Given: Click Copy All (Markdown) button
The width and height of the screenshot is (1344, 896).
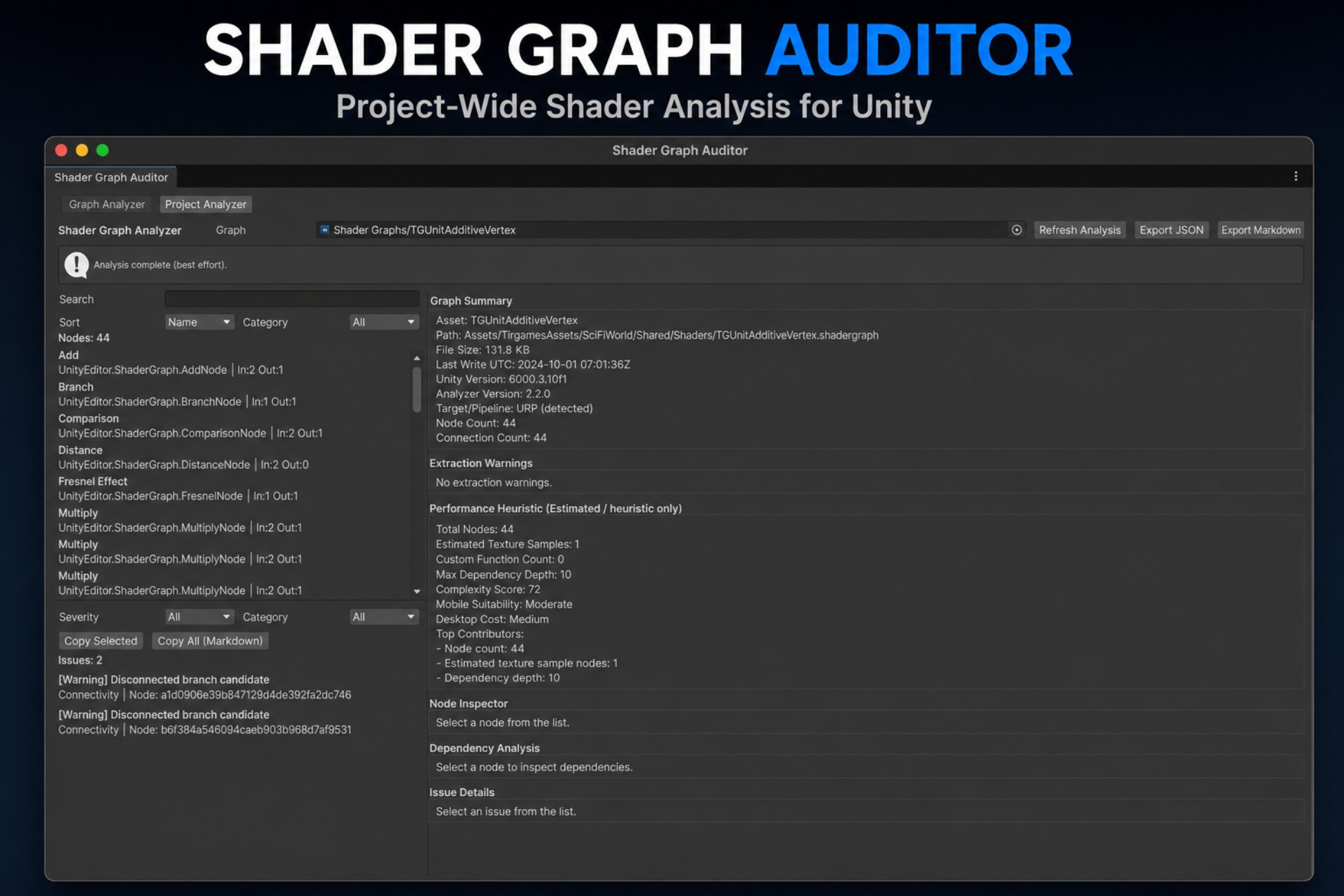Looking at the screenshot, I should point(210,641).
